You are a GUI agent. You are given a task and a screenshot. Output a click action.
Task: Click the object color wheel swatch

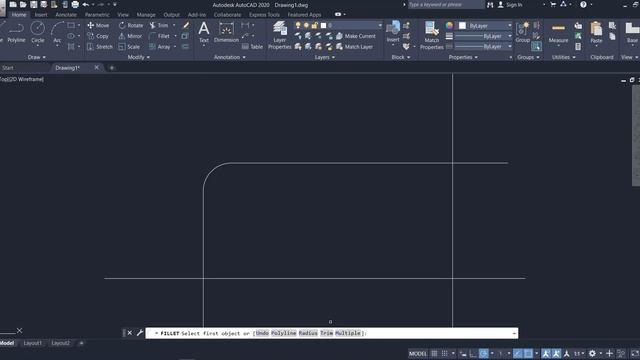pyautogui.click(x=449, y=26)
